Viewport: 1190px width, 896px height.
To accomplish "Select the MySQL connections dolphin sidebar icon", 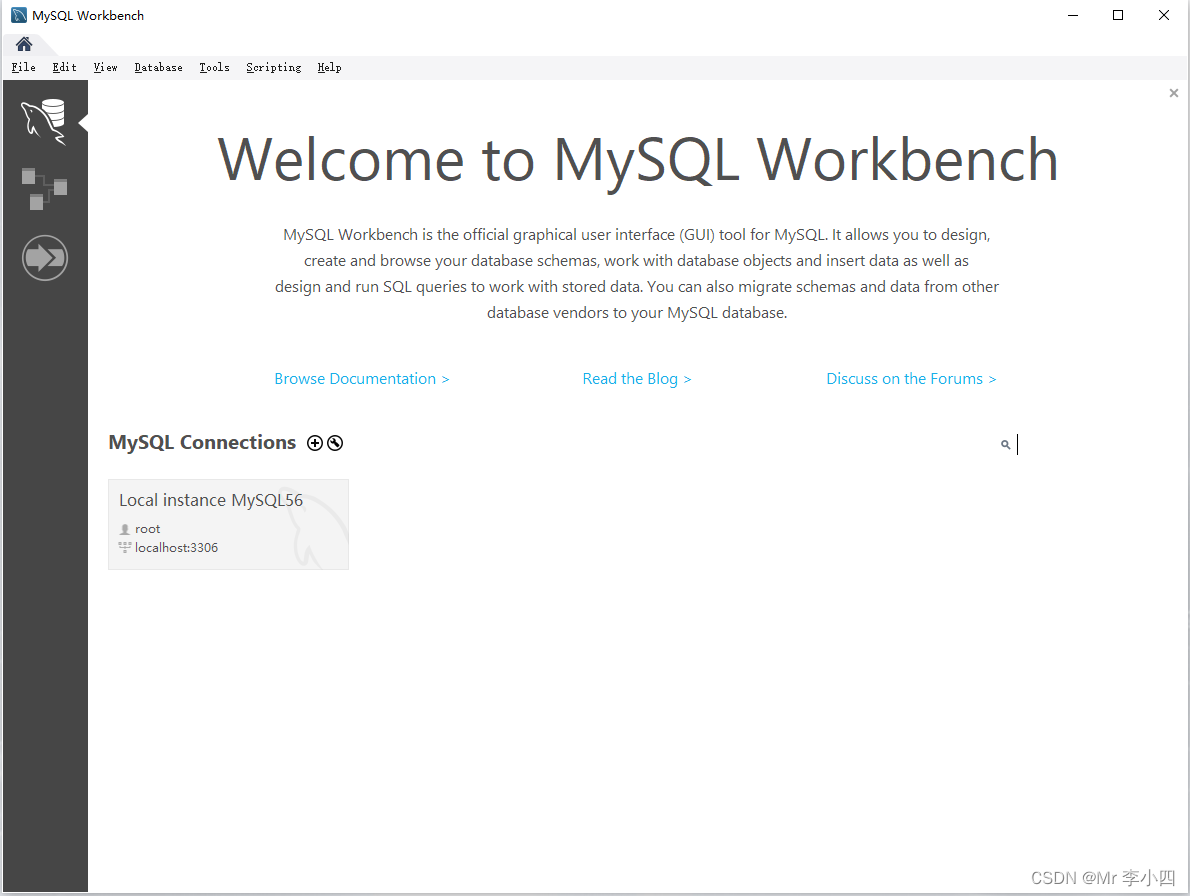I will (44, 121).
